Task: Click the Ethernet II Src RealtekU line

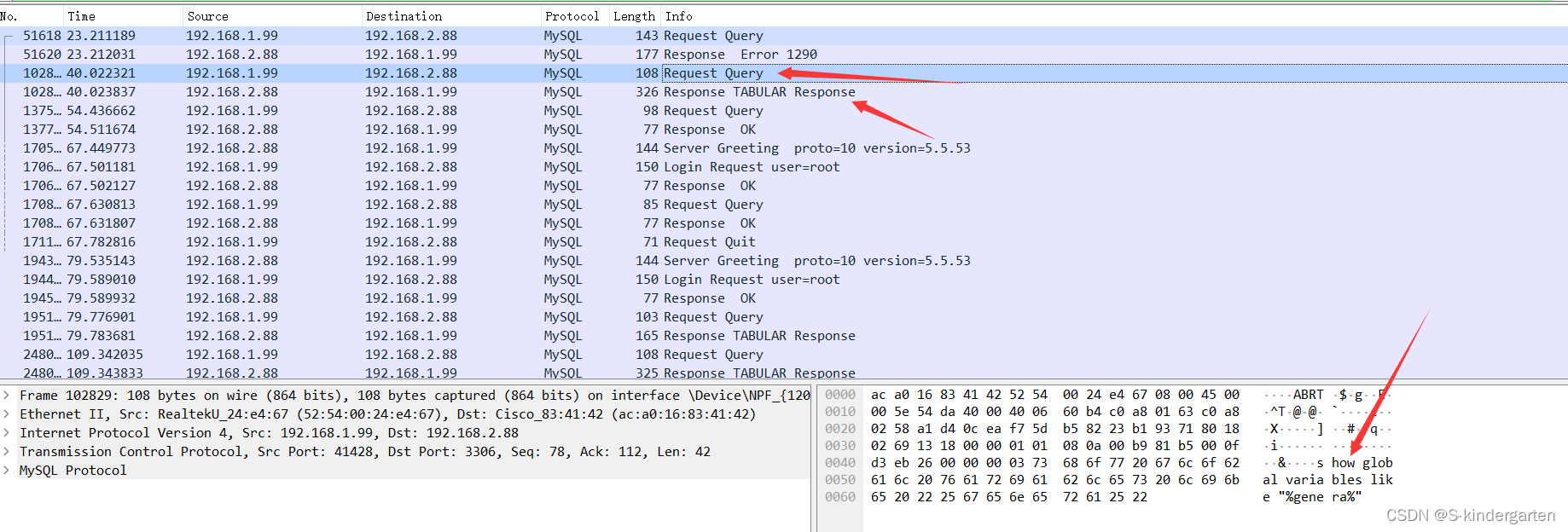Action: pos(387,414)
